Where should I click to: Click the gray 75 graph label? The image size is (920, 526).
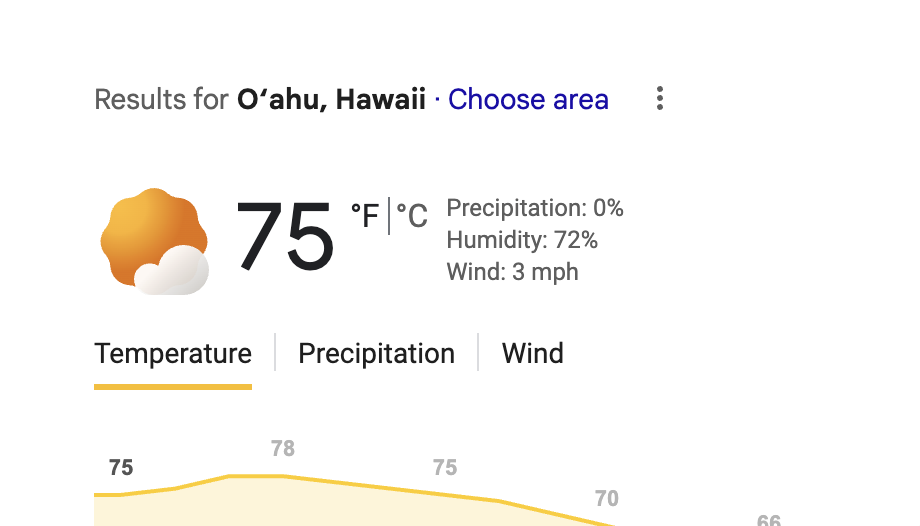[445, 468]
